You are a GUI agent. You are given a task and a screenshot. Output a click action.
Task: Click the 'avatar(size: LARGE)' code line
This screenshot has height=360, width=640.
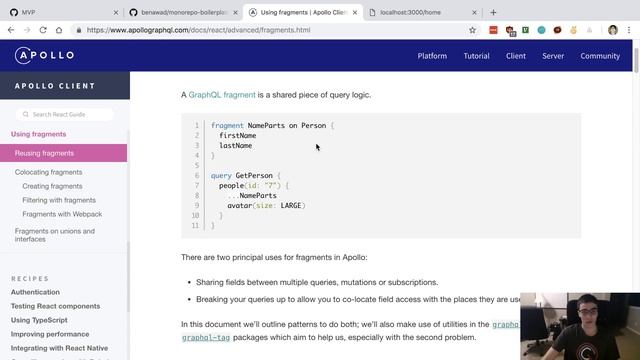(x=266, y=205)
